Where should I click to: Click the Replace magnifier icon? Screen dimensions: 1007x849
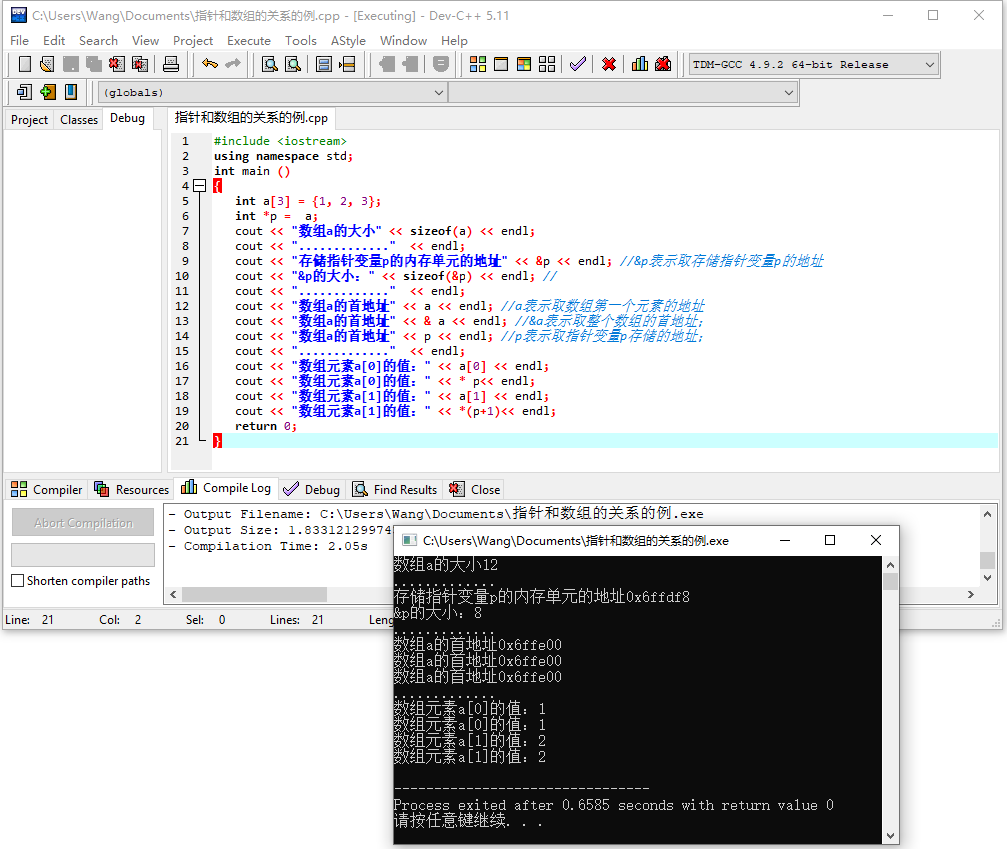(293, 64)
